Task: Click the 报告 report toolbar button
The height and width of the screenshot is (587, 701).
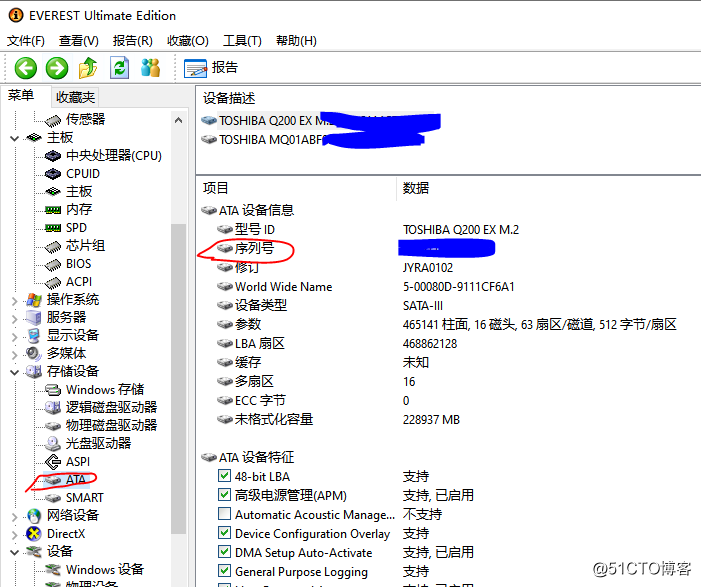Action: (211, 68)
